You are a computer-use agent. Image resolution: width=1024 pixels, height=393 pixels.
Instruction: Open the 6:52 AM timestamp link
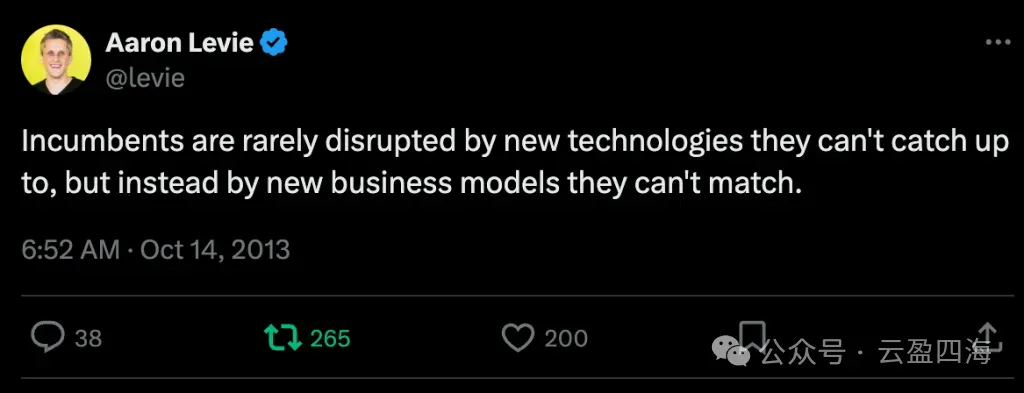[x=71, y=250]
